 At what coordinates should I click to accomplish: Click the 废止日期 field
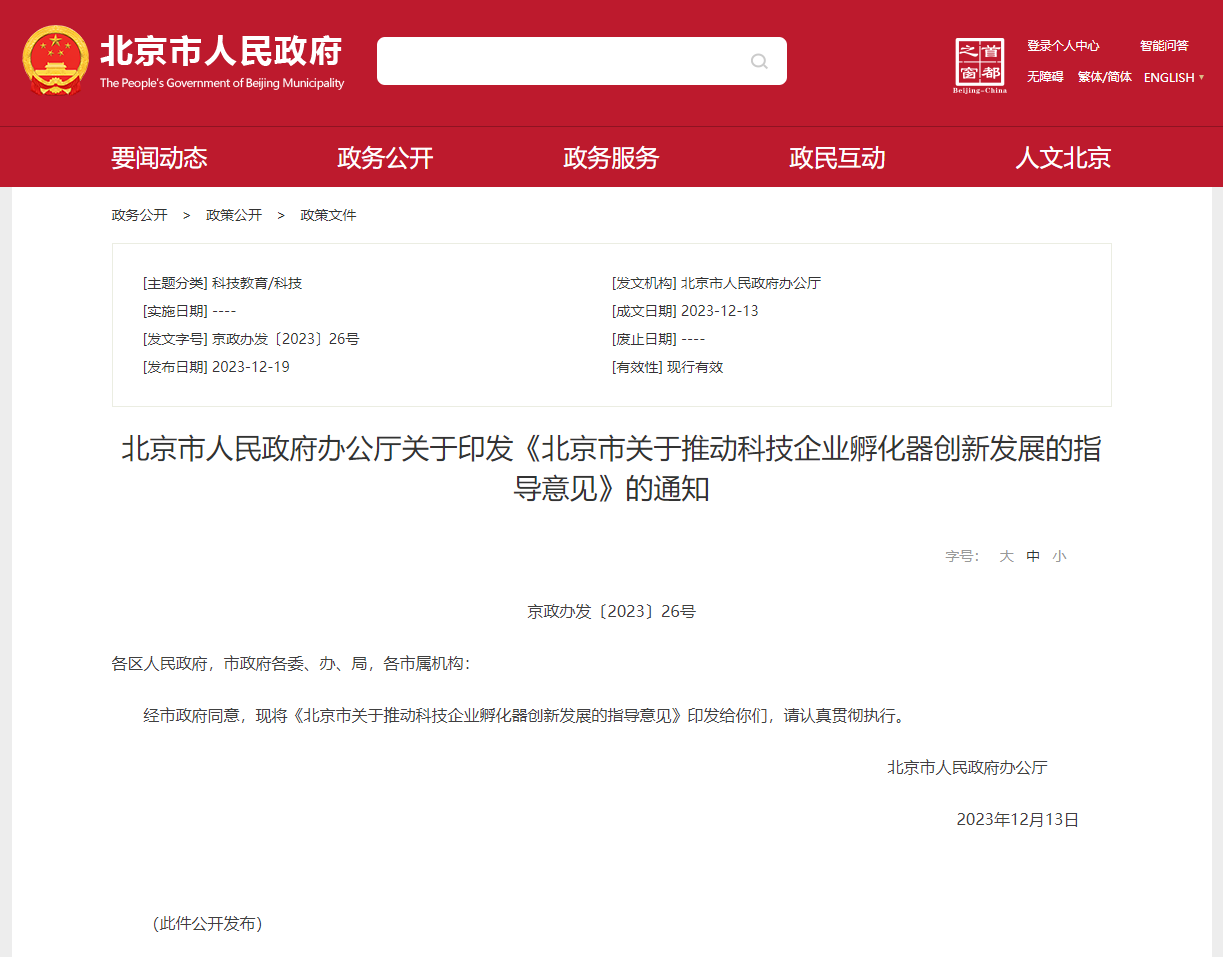658,339
